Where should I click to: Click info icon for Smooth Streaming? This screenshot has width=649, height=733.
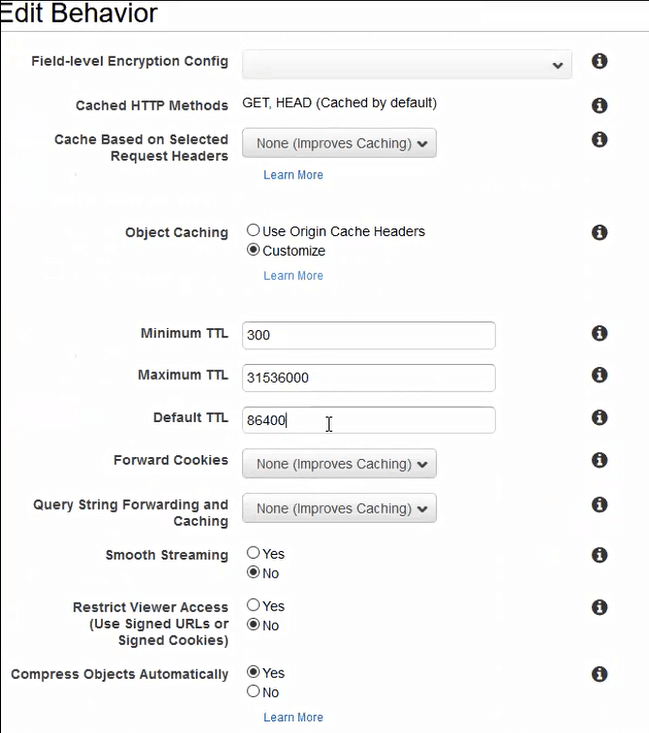(600, 555)
